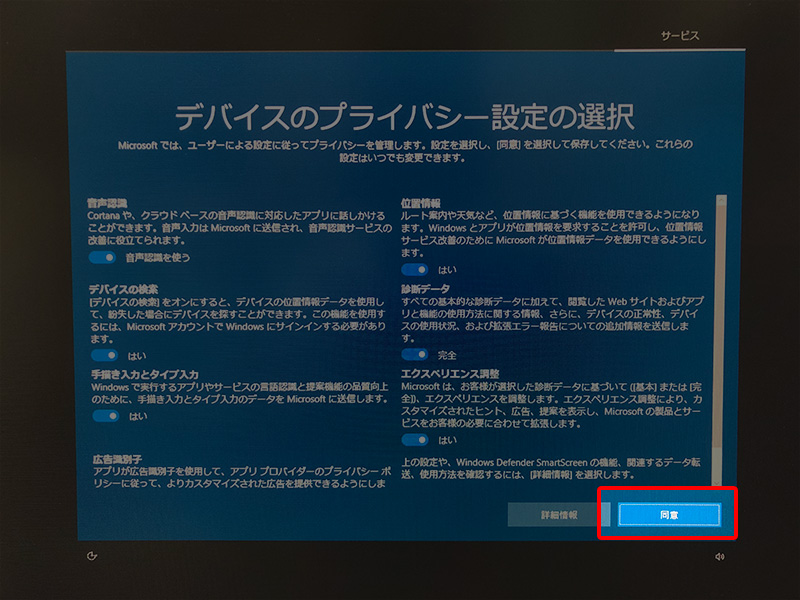Click the scrollbar up arrow
Viewport: 800px width, 600px height.
click(722, 199)
